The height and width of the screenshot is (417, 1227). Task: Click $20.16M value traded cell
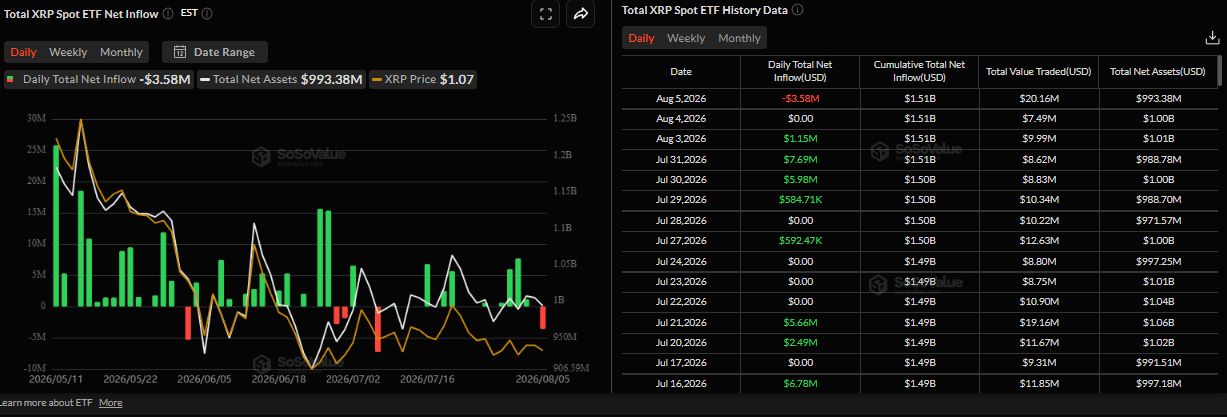[1038, 99]
